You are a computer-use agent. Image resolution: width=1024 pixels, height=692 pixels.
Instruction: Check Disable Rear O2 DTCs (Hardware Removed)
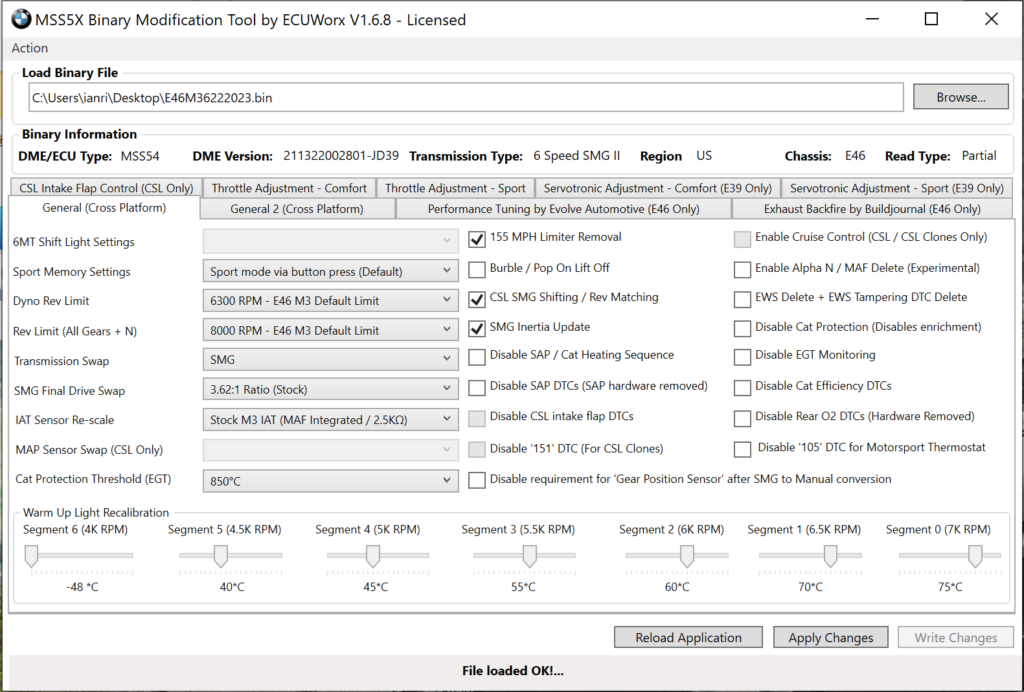point(742,418)
